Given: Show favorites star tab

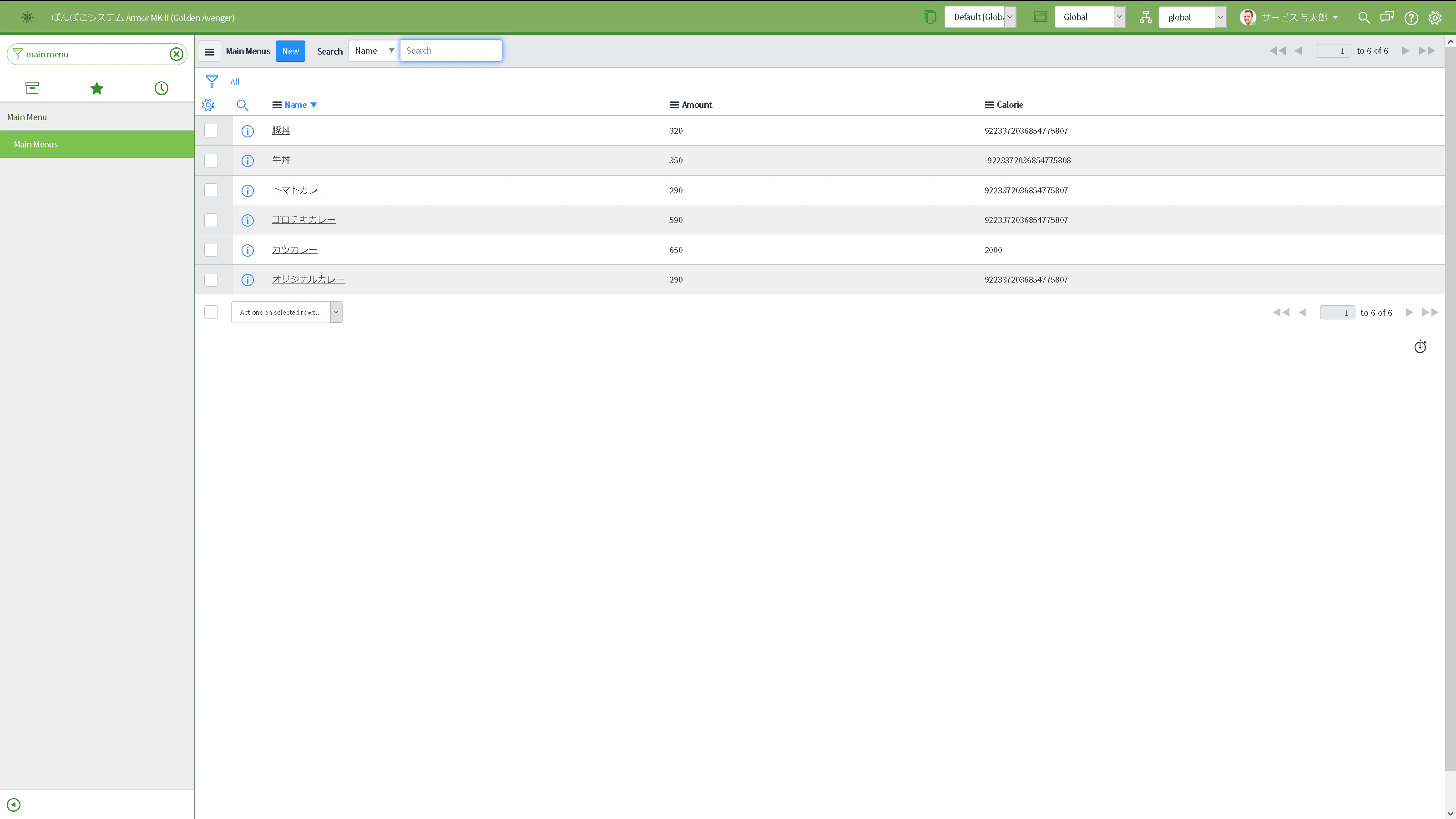Looking at the screenshot, I should pyautogui.click(x=96, y=88).
